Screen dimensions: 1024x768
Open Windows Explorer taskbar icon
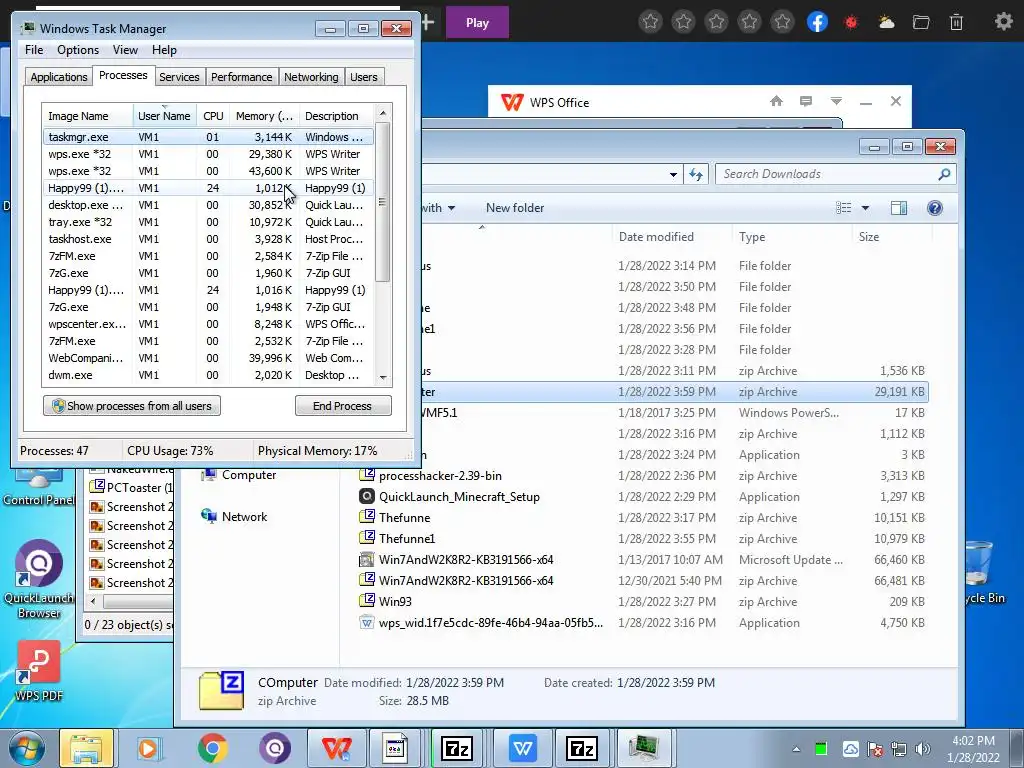click(x=87, y=748)
